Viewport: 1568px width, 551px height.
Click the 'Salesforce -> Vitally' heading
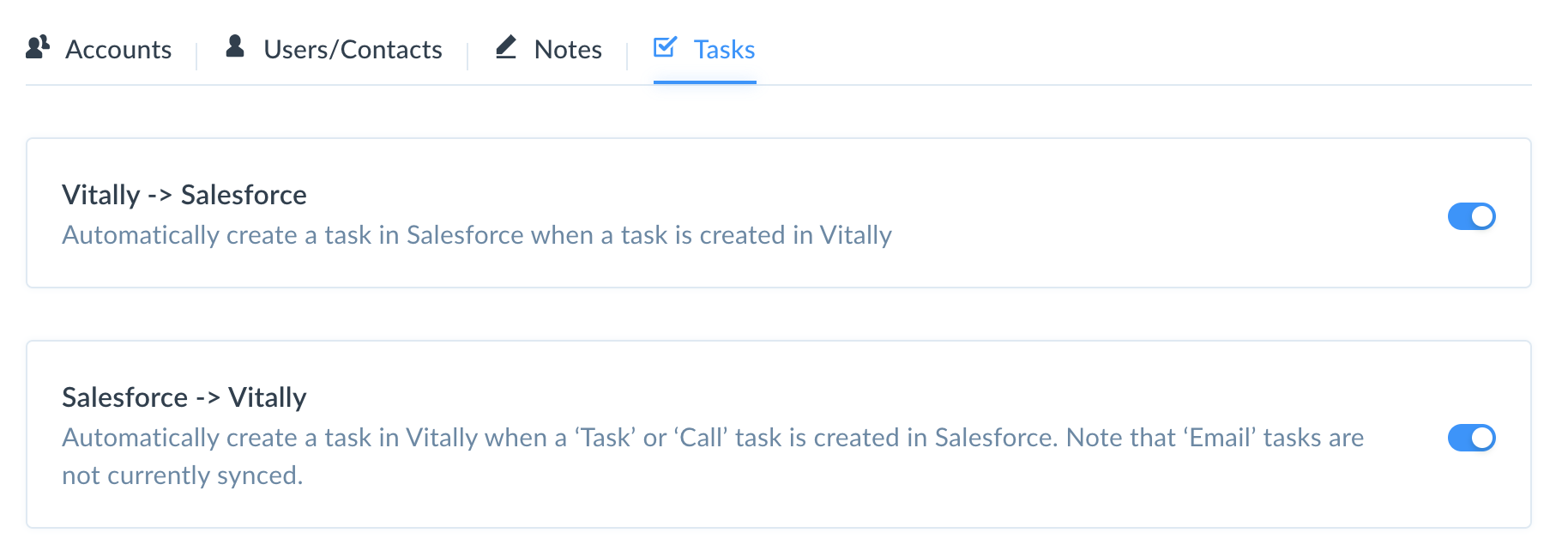point(184,397)
